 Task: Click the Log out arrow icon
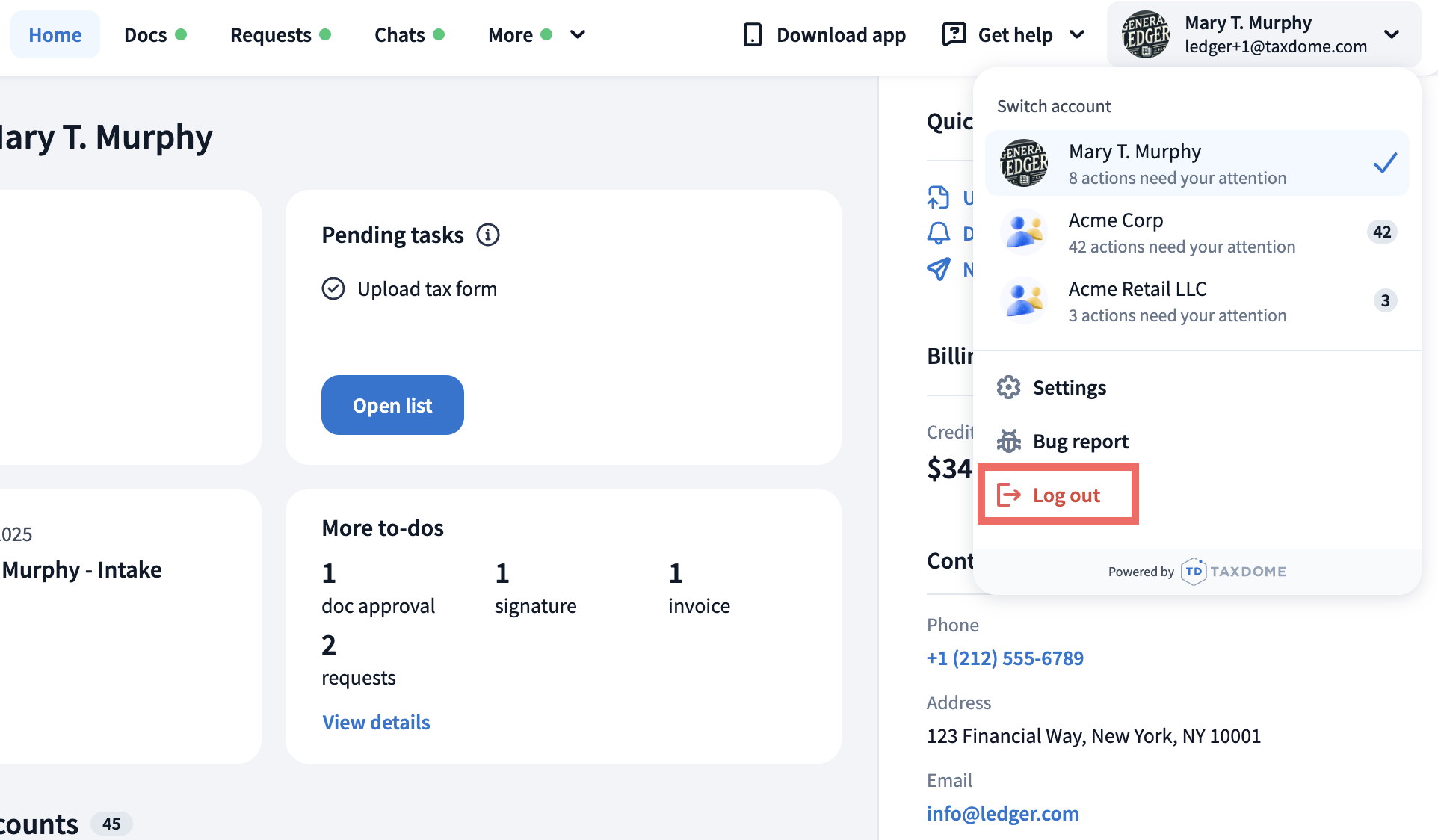[x=1008, y=495]
